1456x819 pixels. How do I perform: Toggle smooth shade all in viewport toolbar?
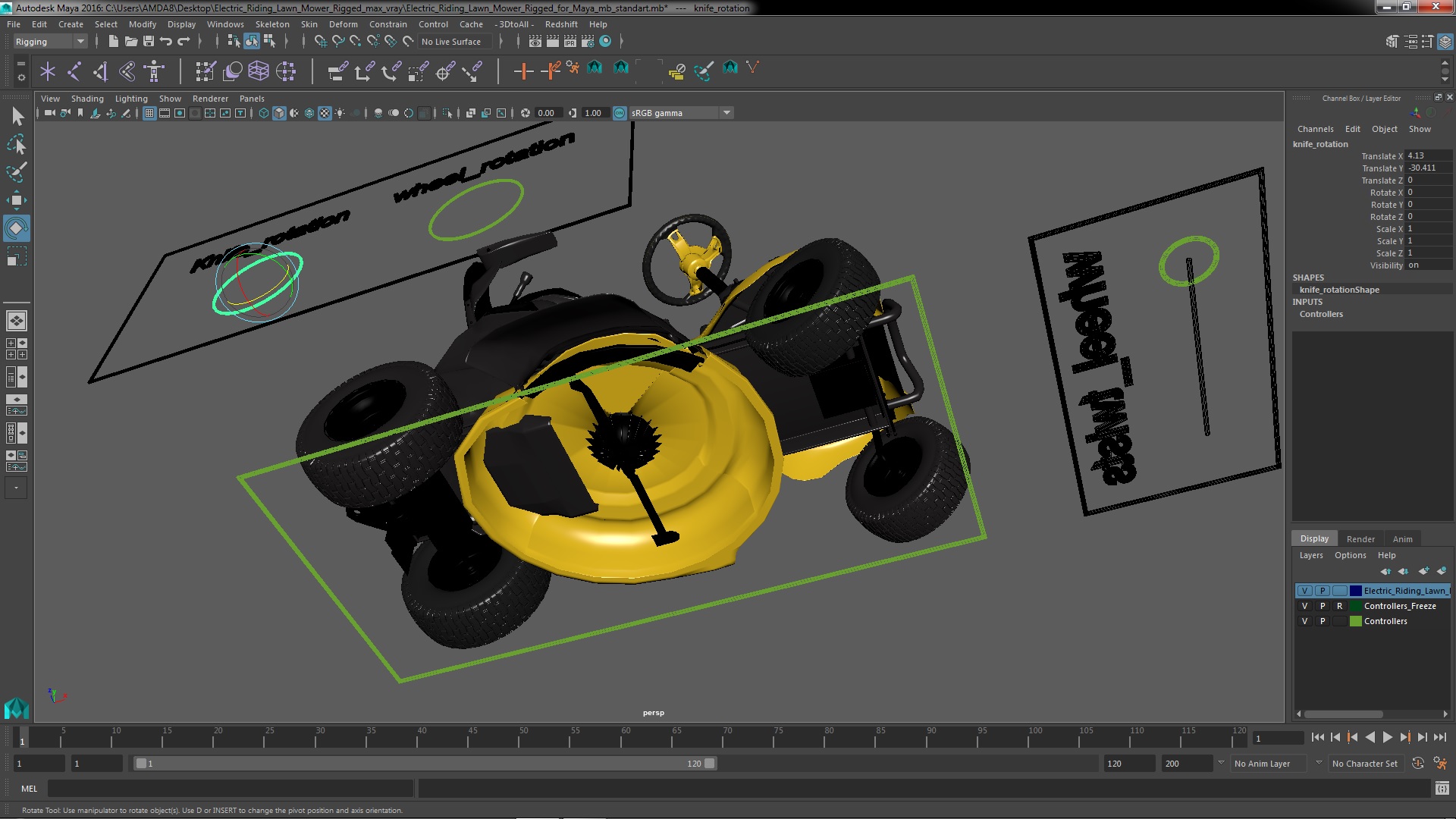coord(279,113)
